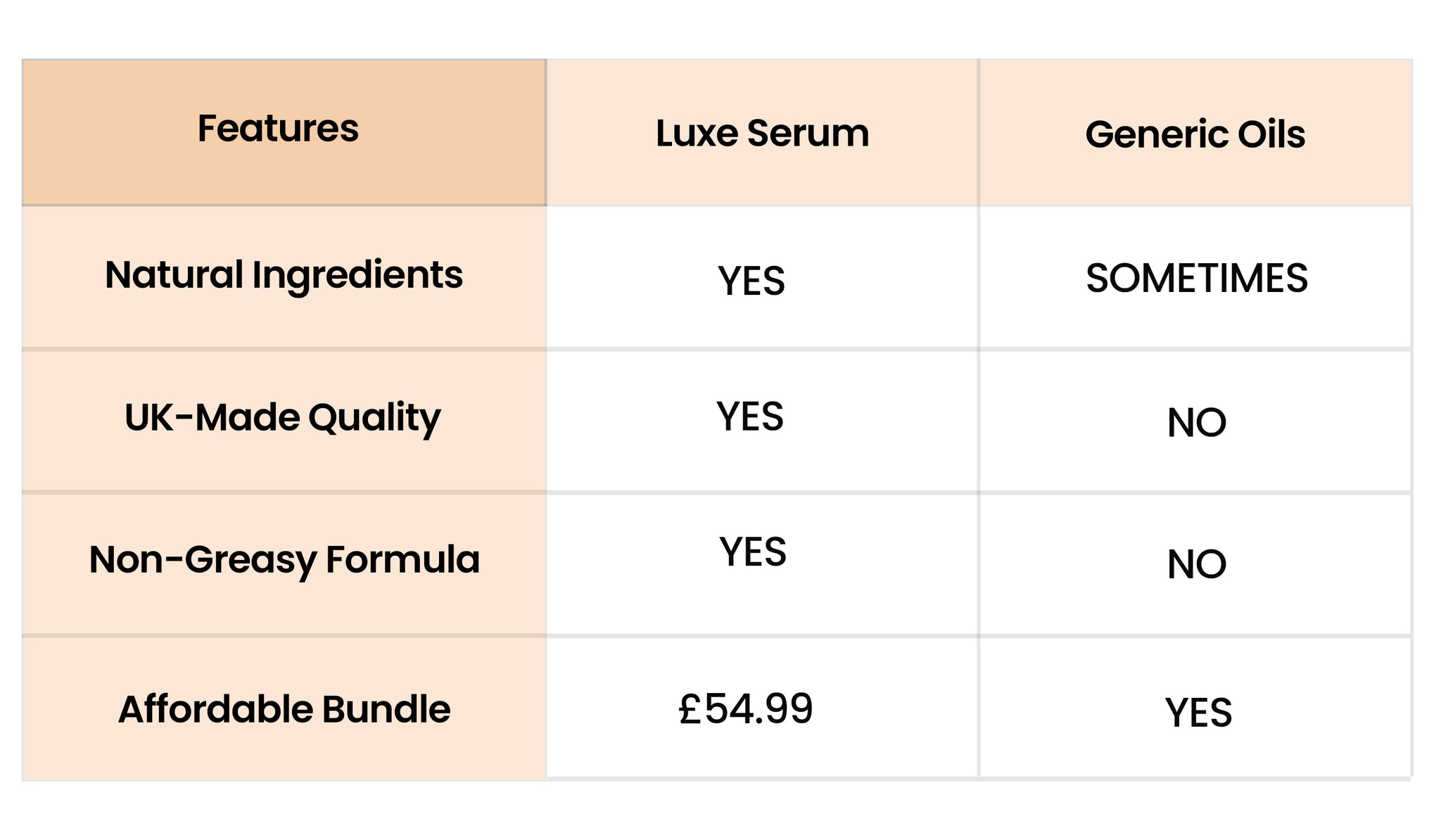Select the Affordable Bundle row label
Viewport: 1441px width, 840px height.
284,709
